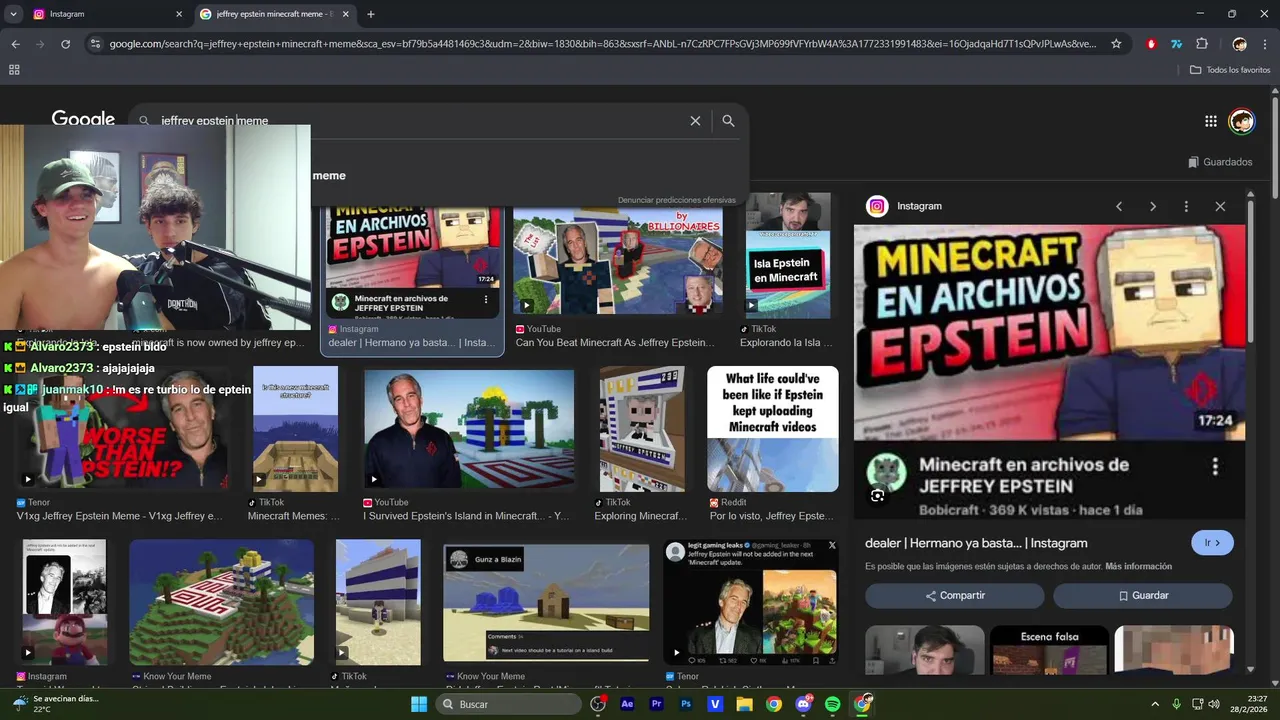Open the tab search dropdown arrow
Image resolution: width=1280 pixels, height=720 pixels.
[x=13, y=14]
